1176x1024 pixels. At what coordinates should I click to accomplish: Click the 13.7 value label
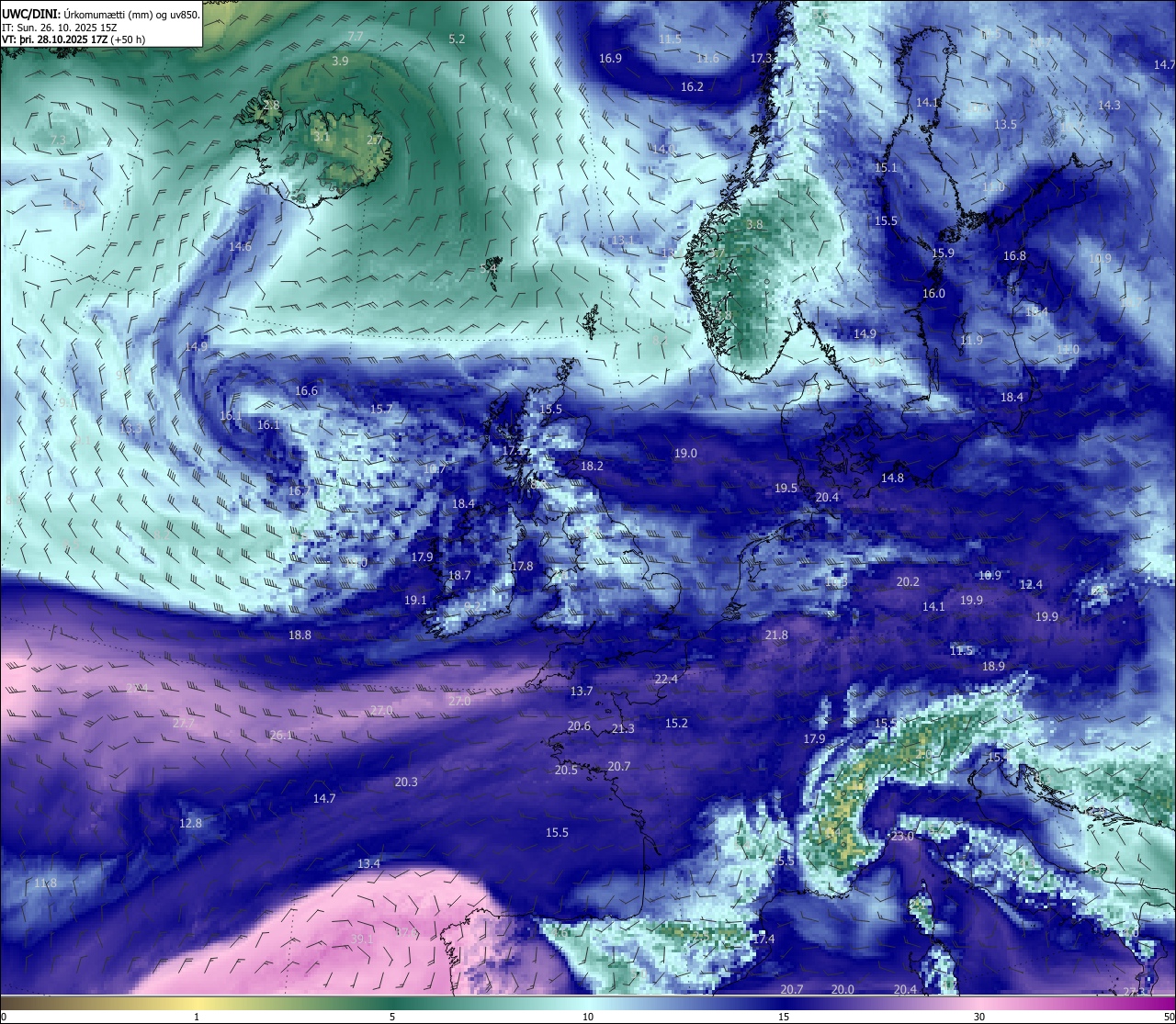(x=582, y=691)
